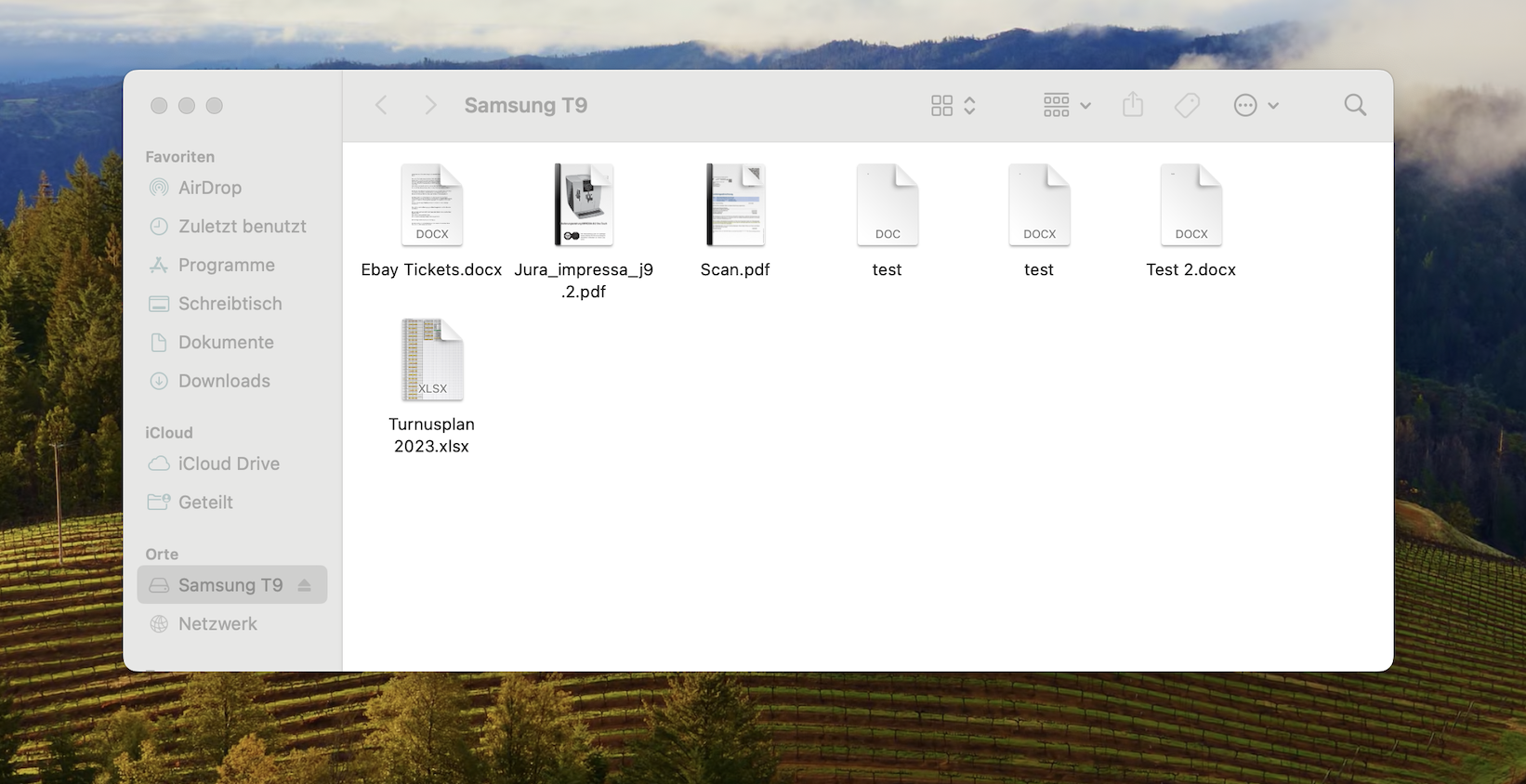Select the Scan.pdf document
This screenshot has height=784, width=1526.
735,221
